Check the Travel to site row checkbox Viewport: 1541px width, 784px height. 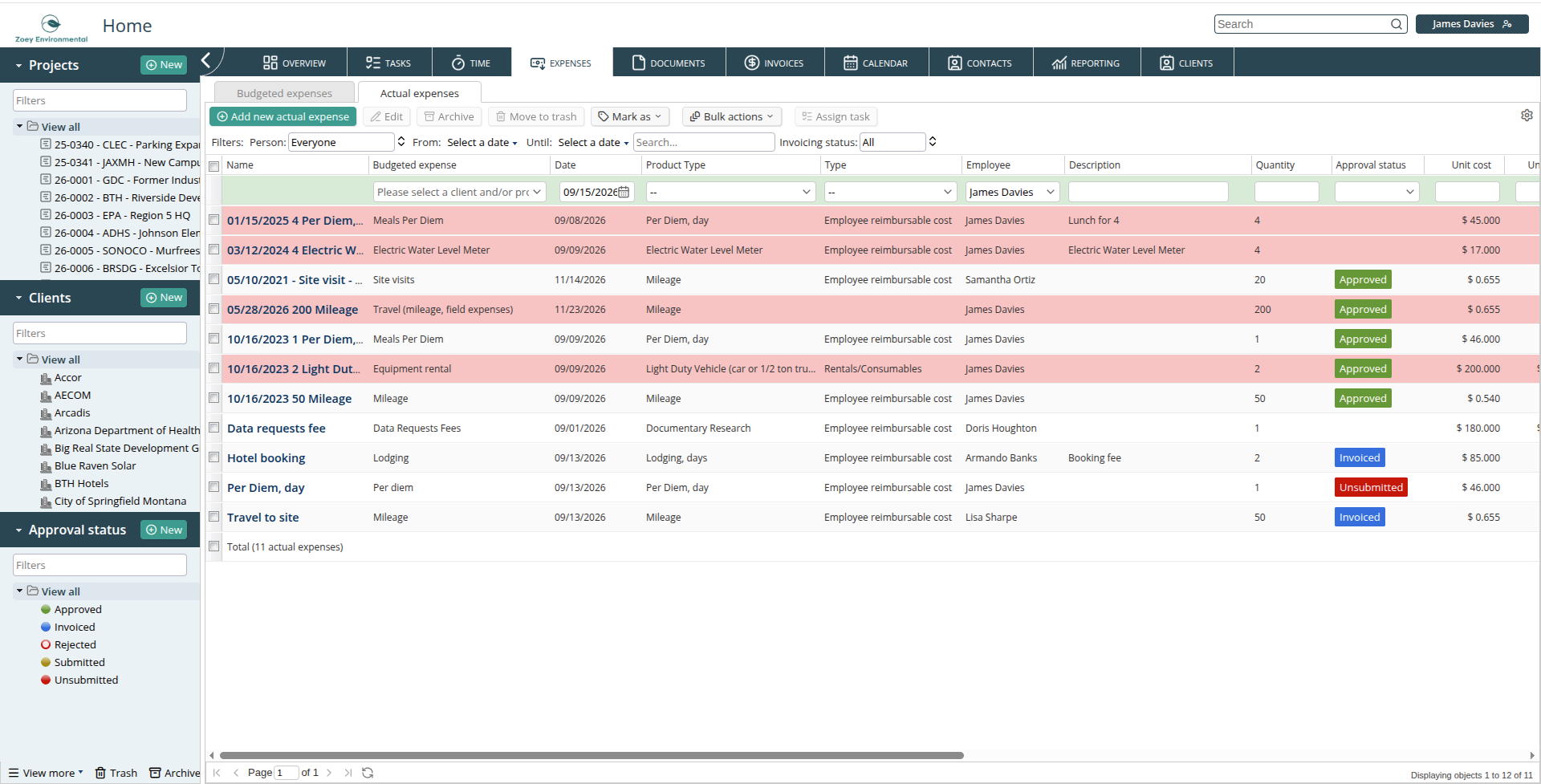pos(214,517)
